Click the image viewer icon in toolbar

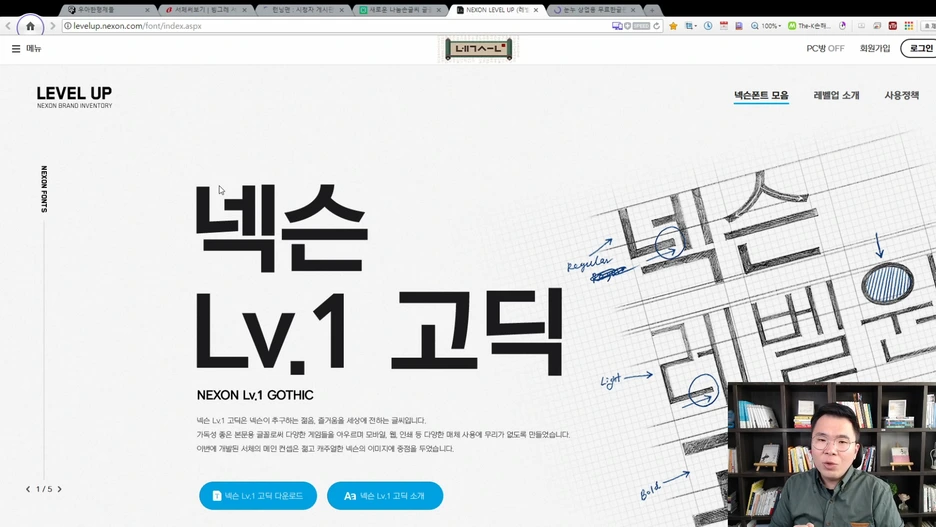click(877, 26)
